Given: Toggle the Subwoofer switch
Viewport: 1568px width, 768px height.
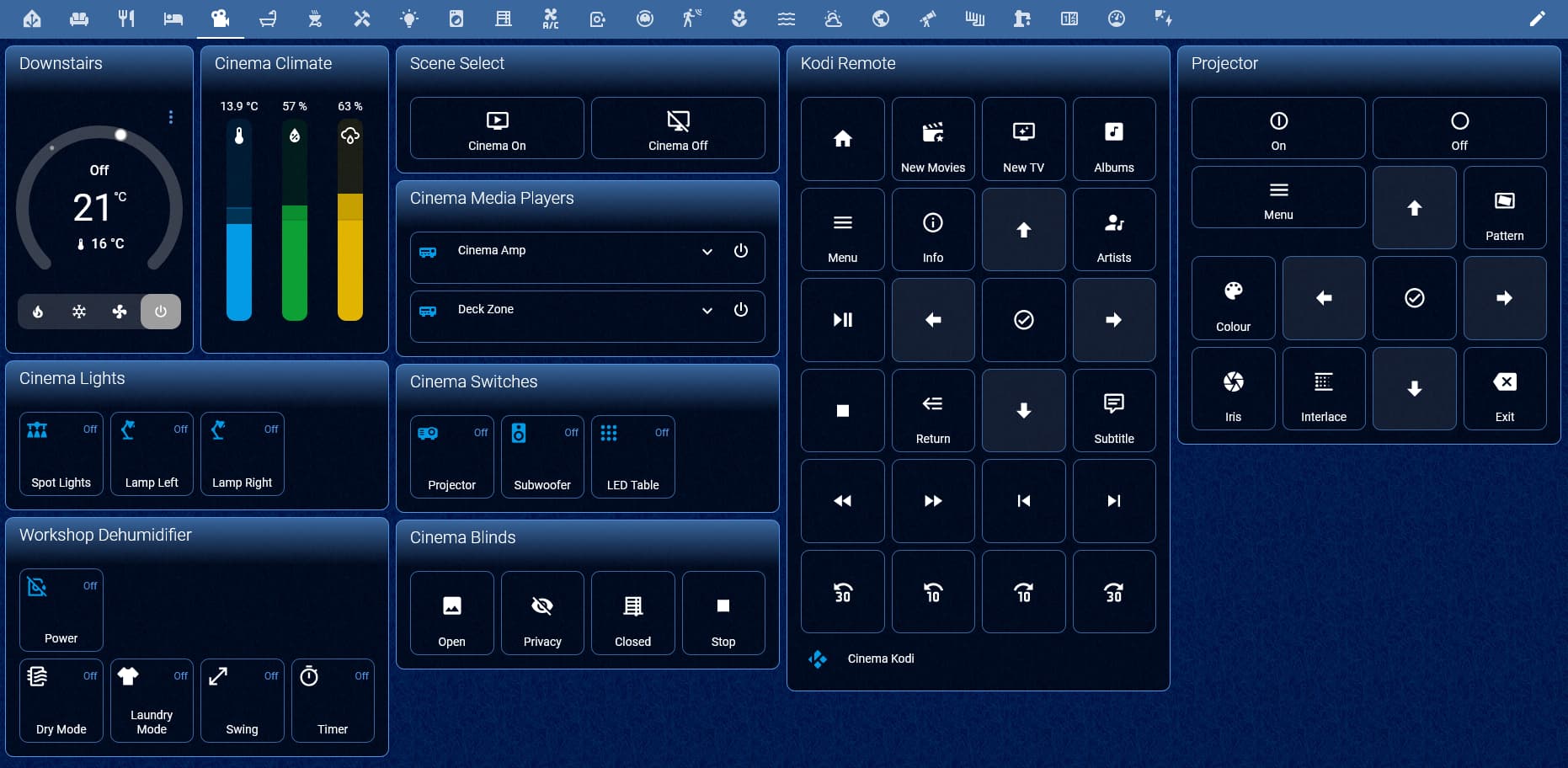Looking at the screenshot, I should (542, 457).
